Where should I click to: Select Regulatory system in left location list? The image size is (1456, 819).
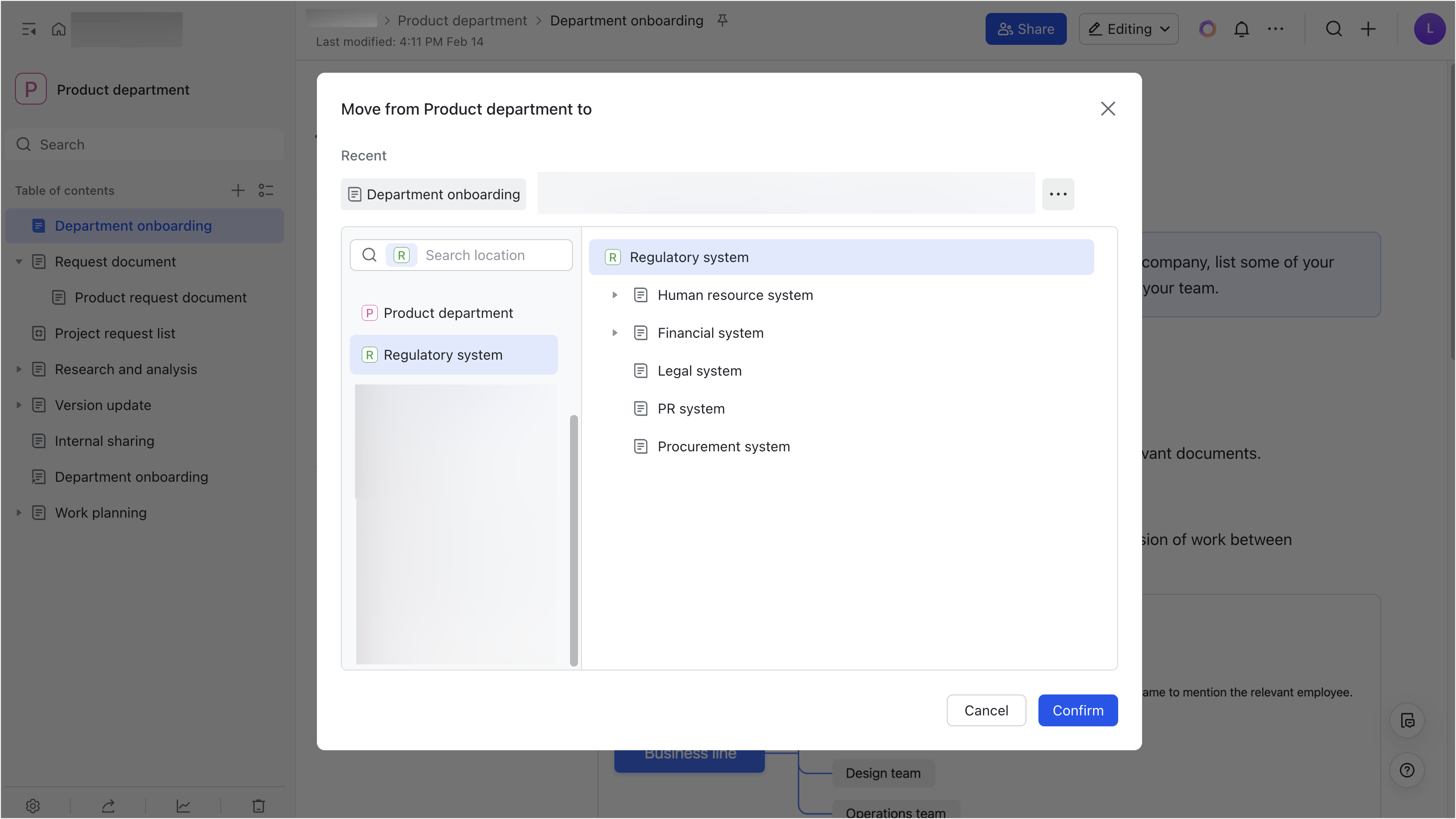point(454,354)
